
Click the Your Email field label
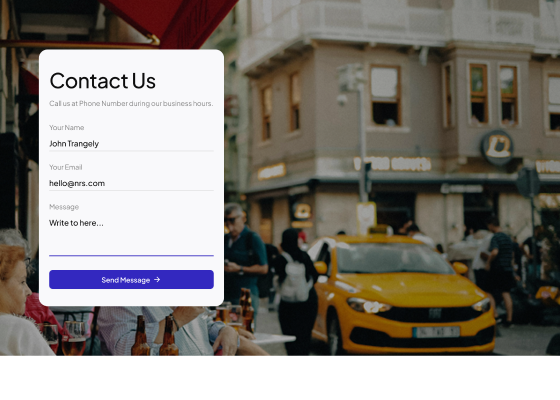(x=66, y=167)
